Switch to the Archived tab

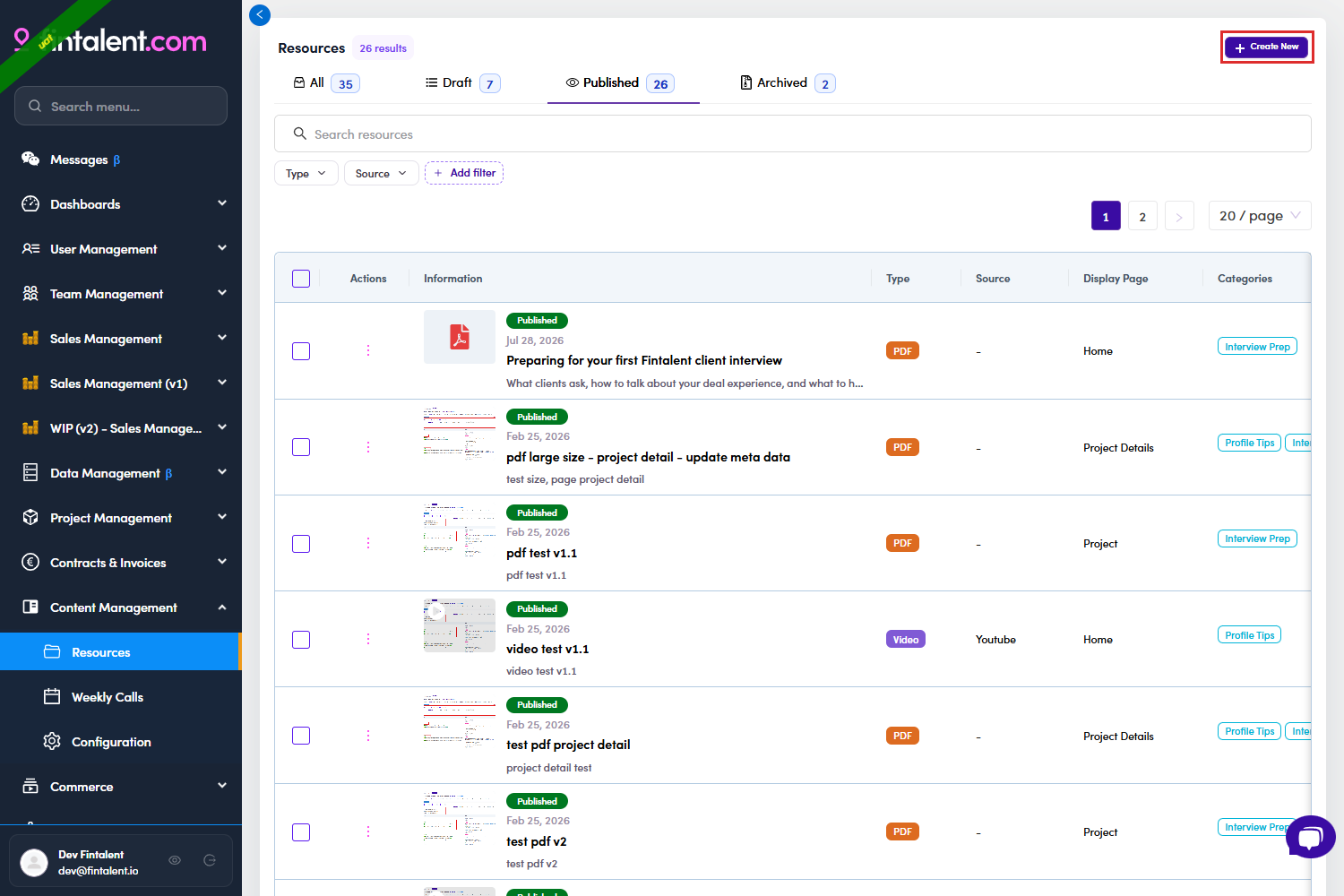[788, 83]
